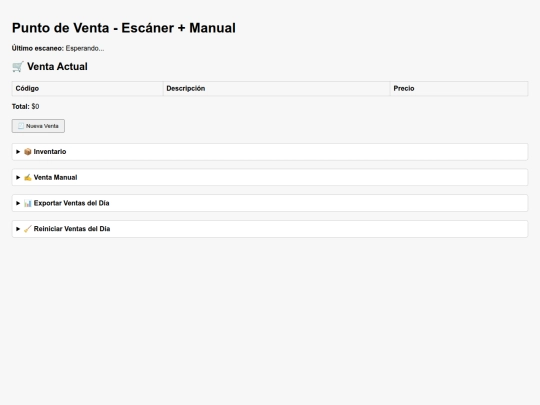
Task: Click the Código column header
Action: (x=87, y=89)
